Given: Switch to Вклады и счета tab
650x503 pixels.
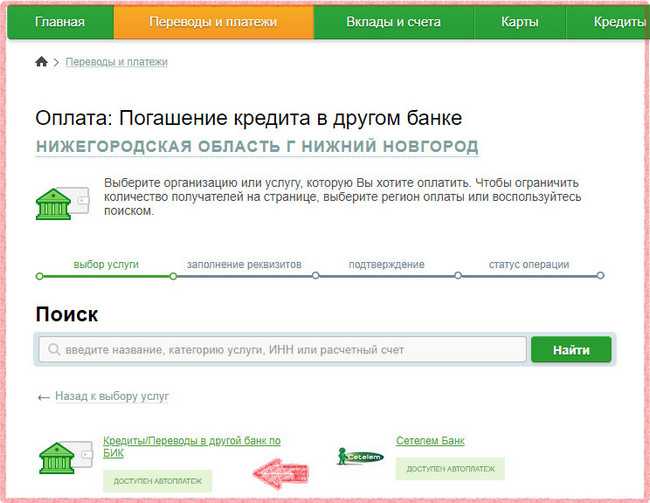Looking at the screenshot, I should [x=393, y=22].
